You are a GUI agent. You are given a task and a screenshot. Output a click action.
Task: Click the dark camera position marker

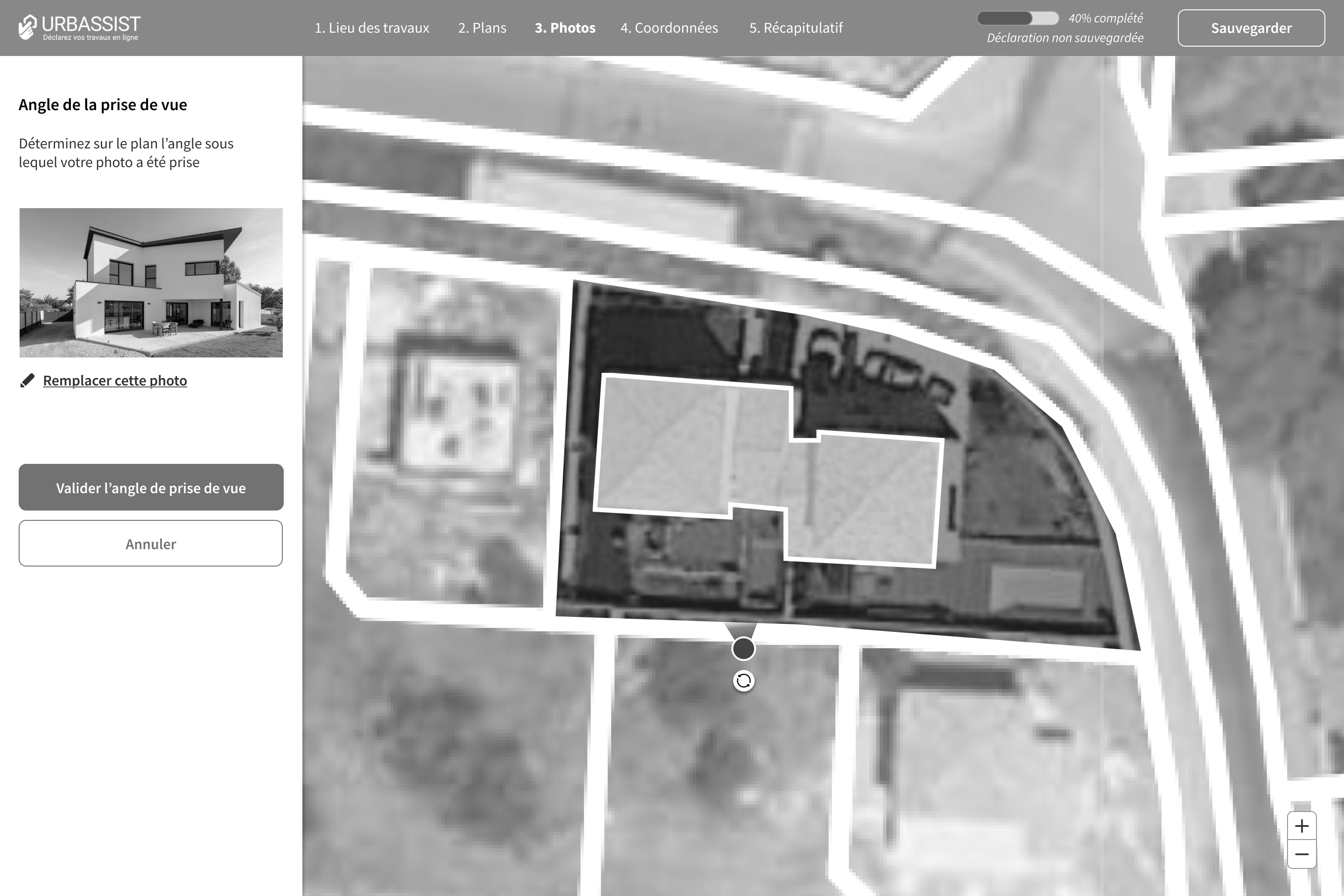point(743,649)
